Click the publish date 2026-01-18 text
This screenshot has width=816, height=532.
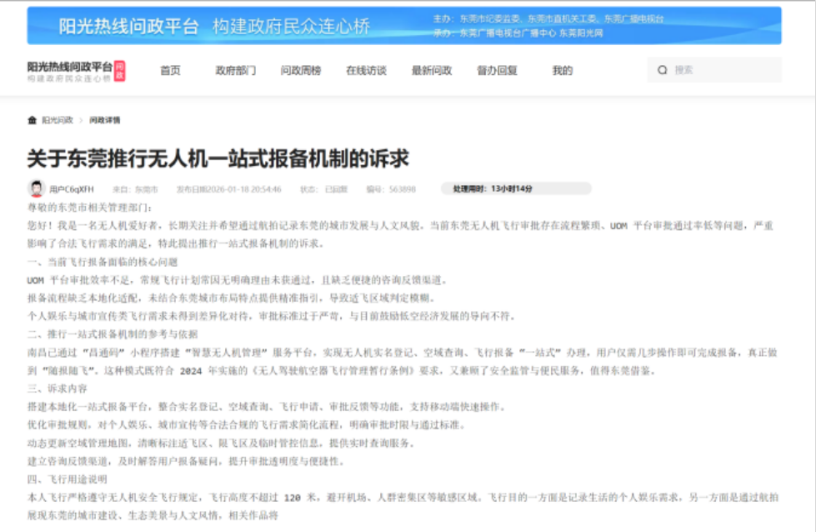tap(229, 189)
